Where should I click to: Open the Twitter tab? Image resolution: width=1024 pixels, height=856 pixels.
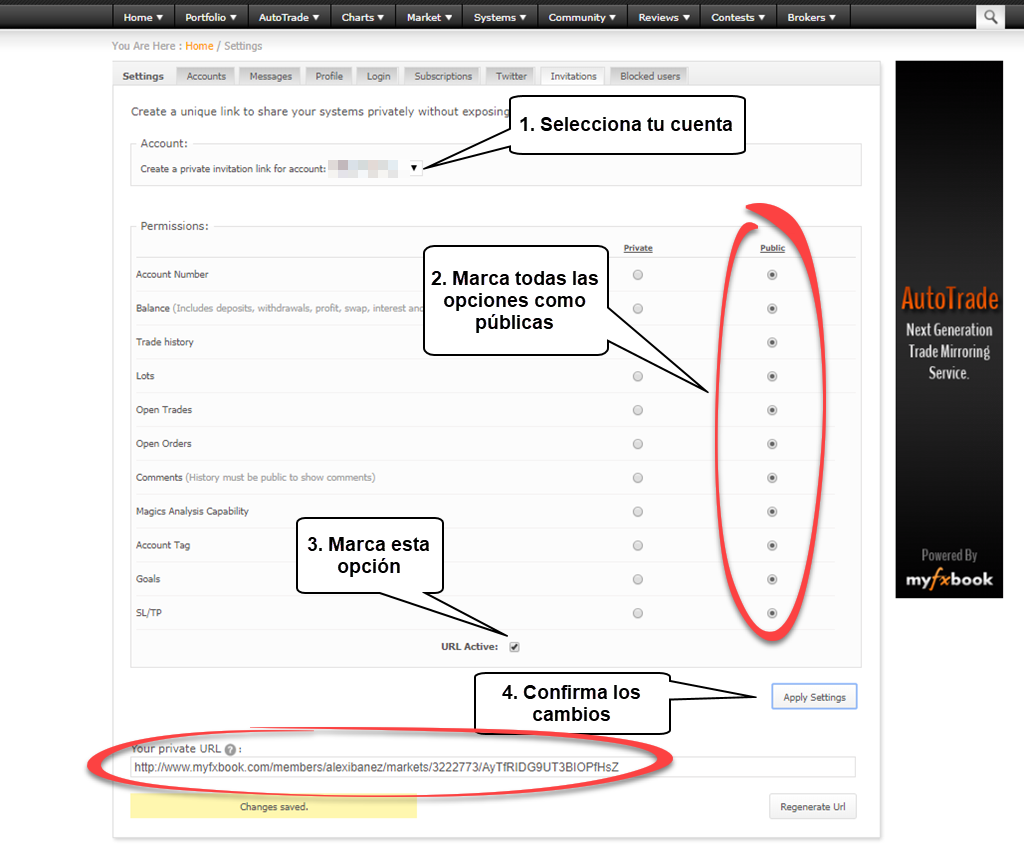pos(511,76)
